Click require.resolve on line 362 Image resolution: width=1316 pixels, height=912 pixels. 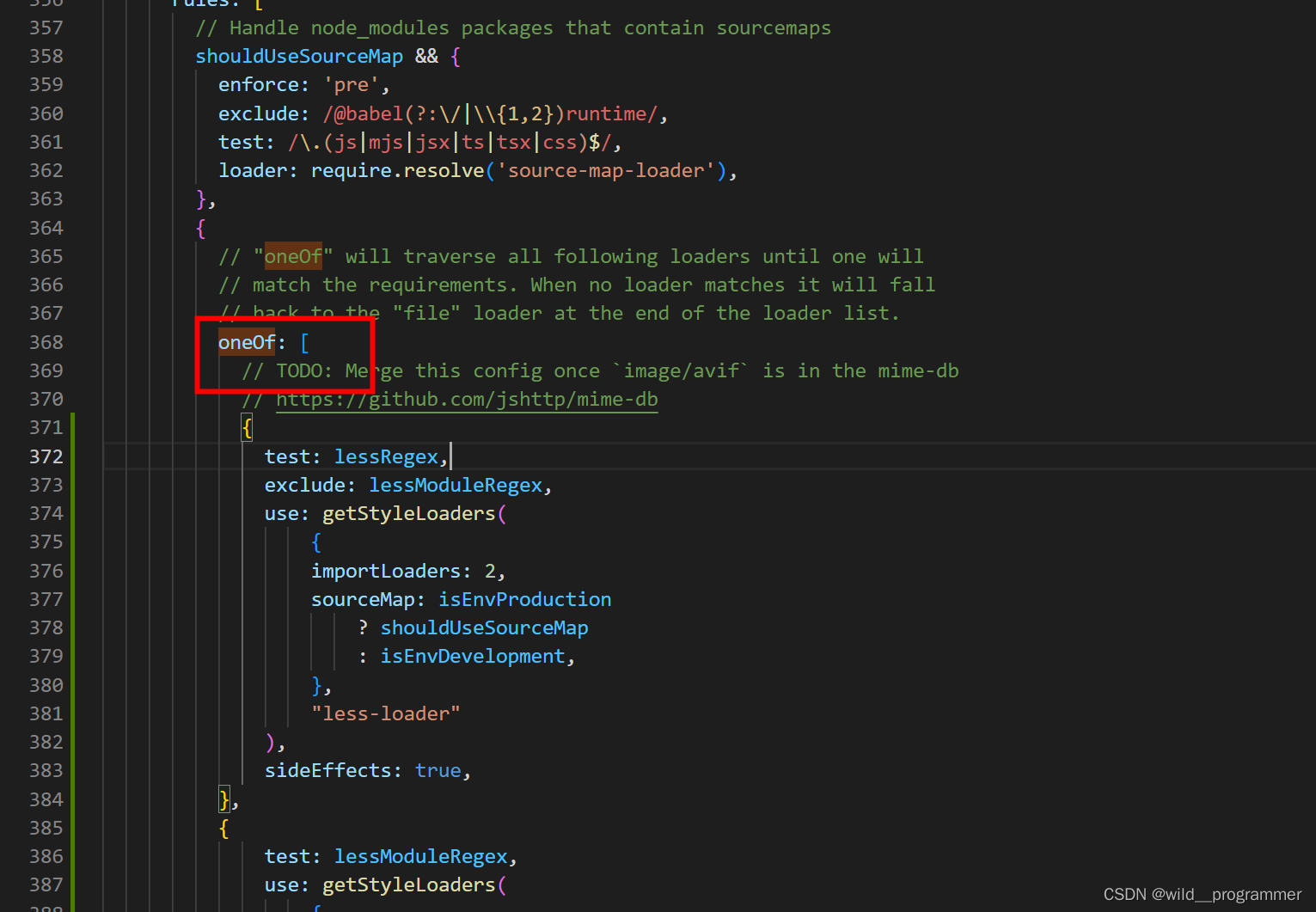point(397,170)
